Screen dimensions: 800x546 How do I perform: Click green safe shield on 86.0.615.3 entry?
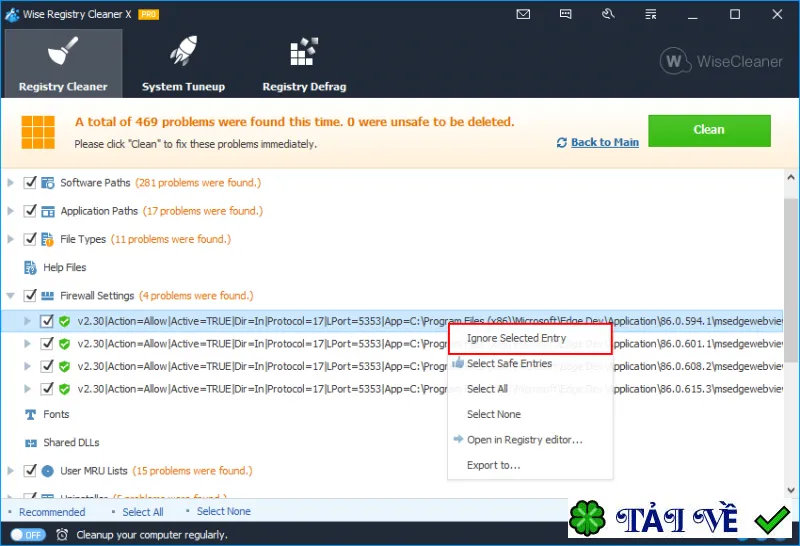pos(64,389)
